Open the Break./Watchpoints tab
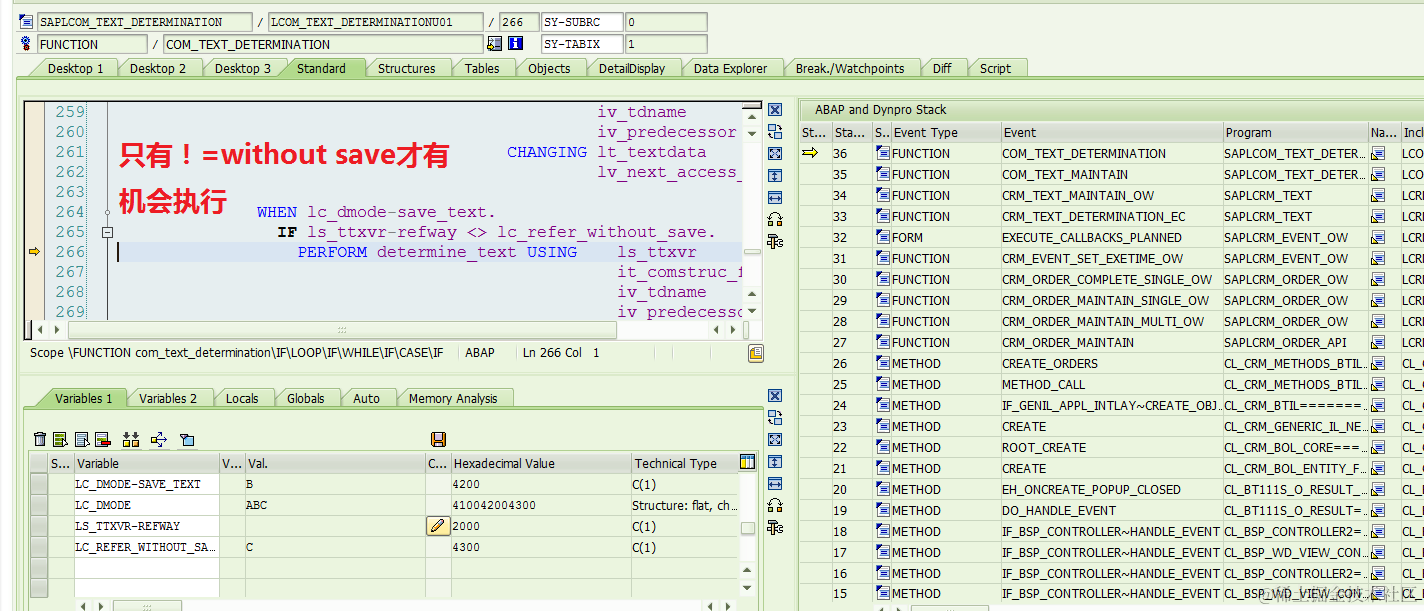The width and height of the screenshot is (1424, 611). click(x=850, y=68)
